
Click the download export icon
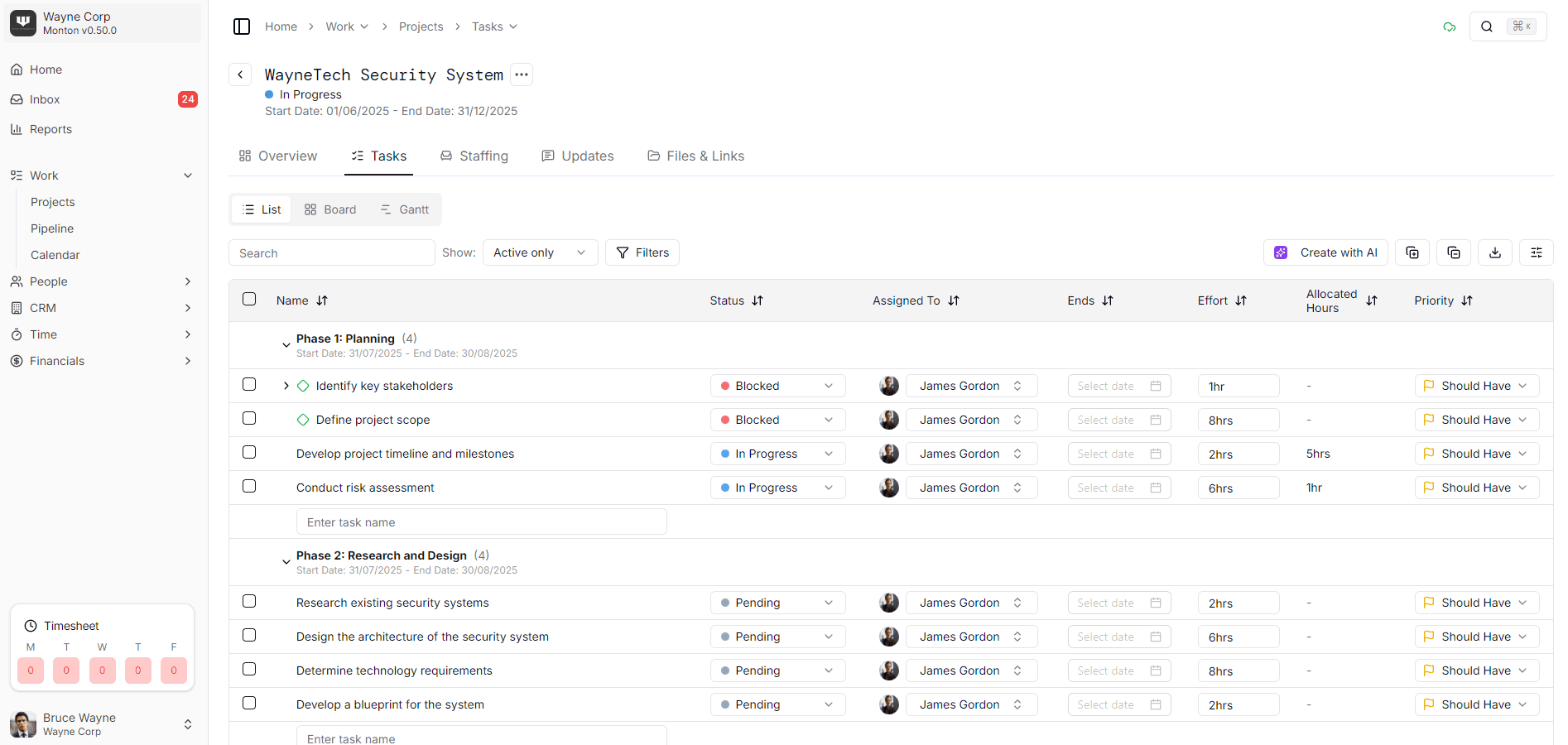click(x=1494, y=252)
